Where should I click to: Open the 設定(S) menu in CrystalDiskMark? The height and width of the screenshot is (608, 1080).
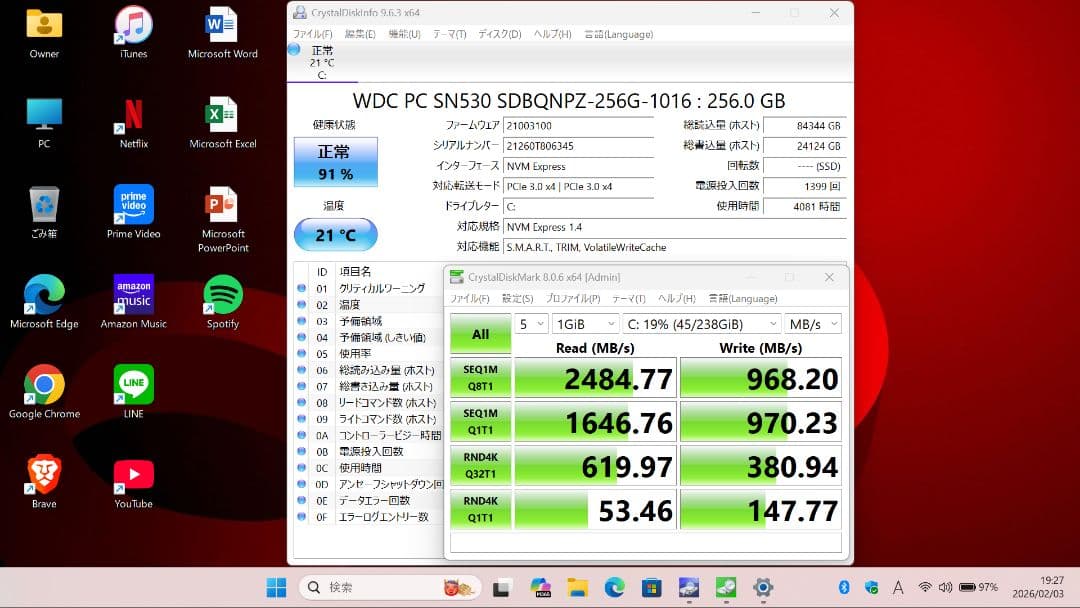click(515, 298)
